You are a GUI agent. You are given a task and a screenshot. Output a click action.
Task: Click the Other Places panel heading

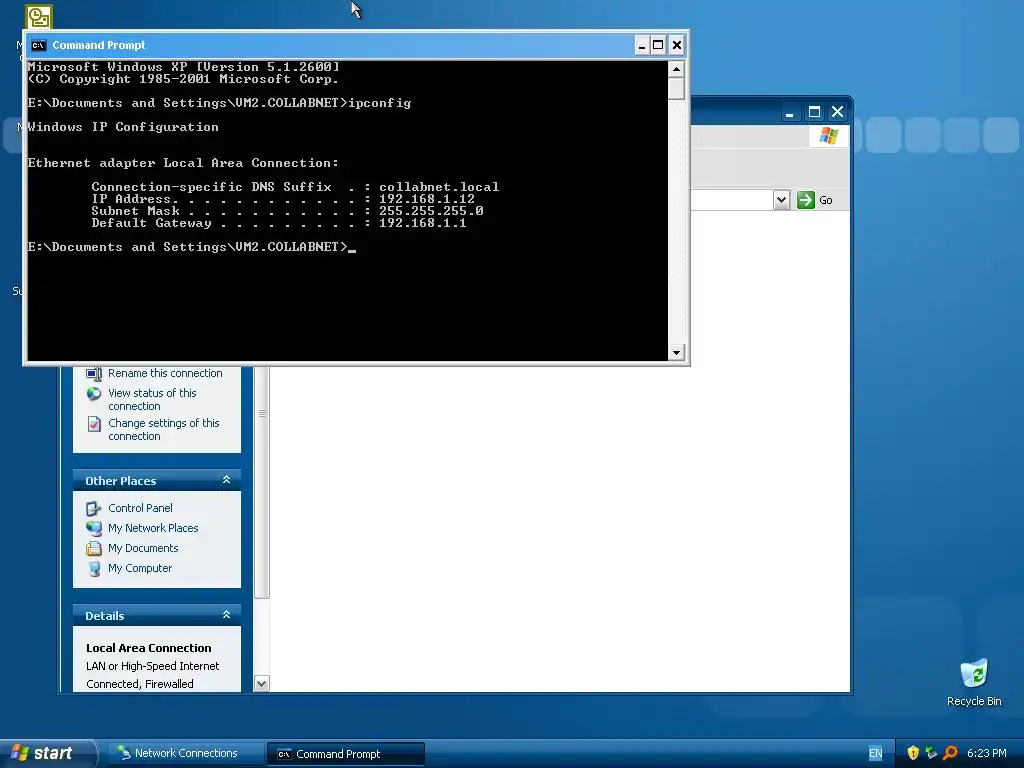click(121, 481)
